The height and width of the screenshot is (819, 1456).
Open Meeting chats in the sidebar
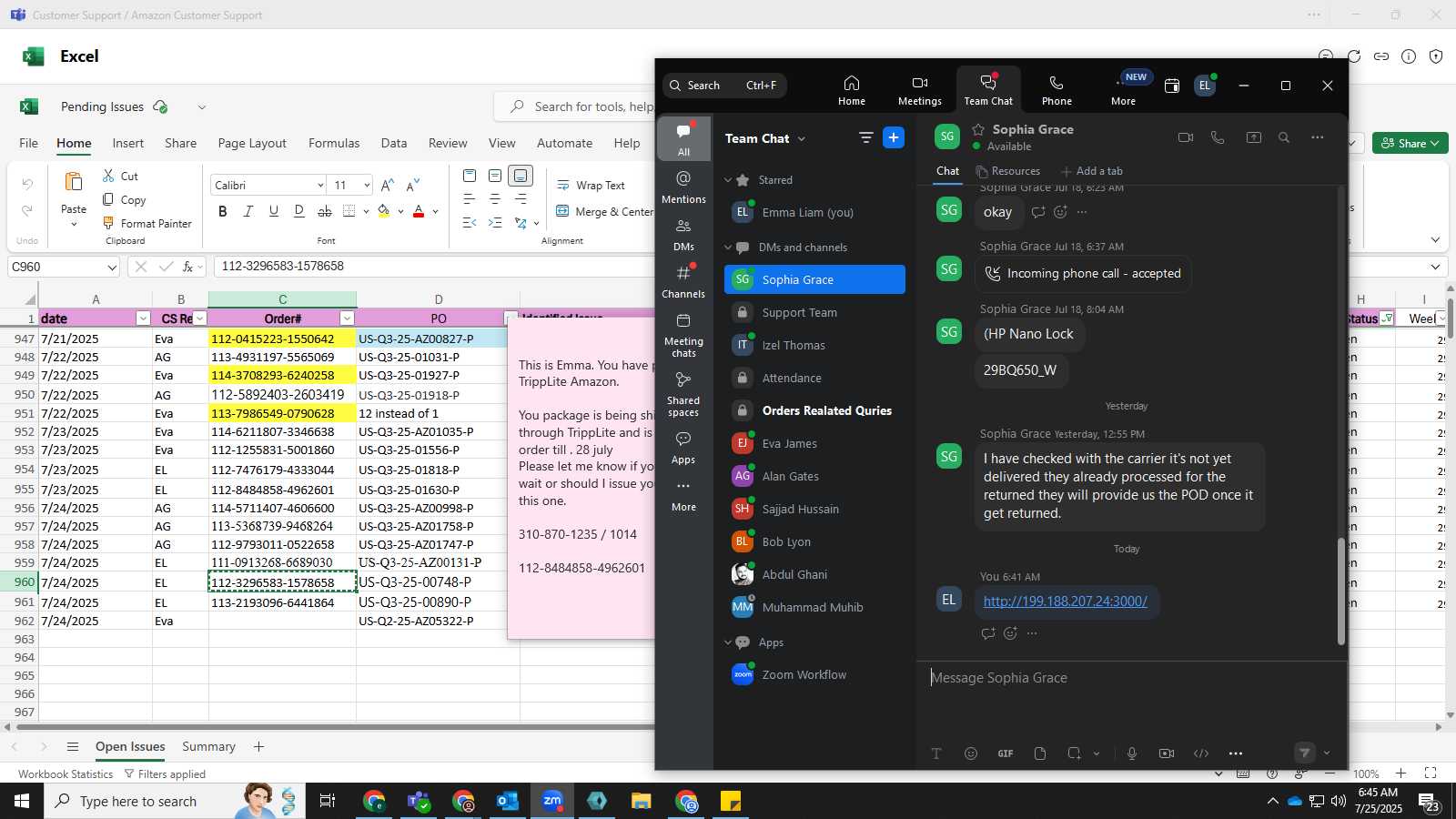pyautogui.click(x=683, y=334)
